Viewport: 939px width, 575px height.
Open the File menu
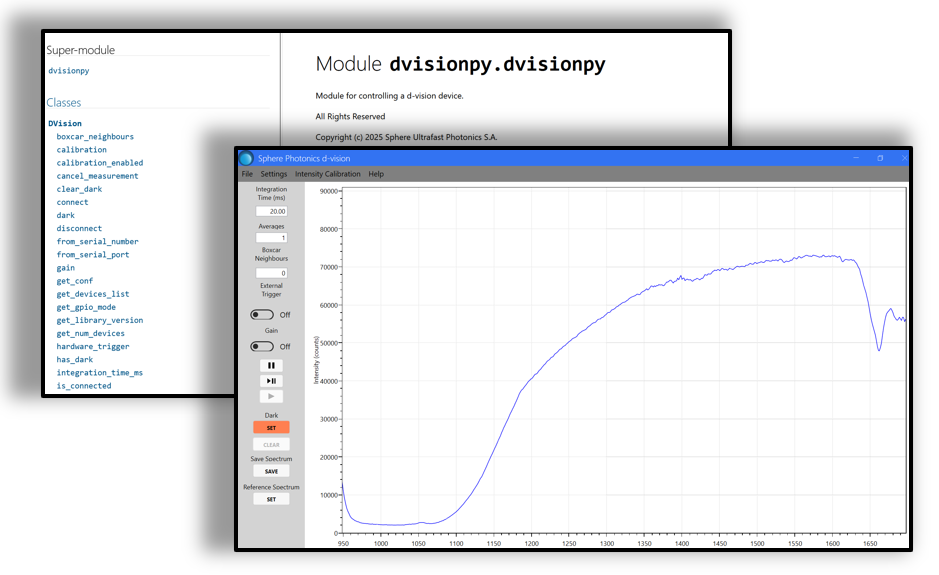247,174
